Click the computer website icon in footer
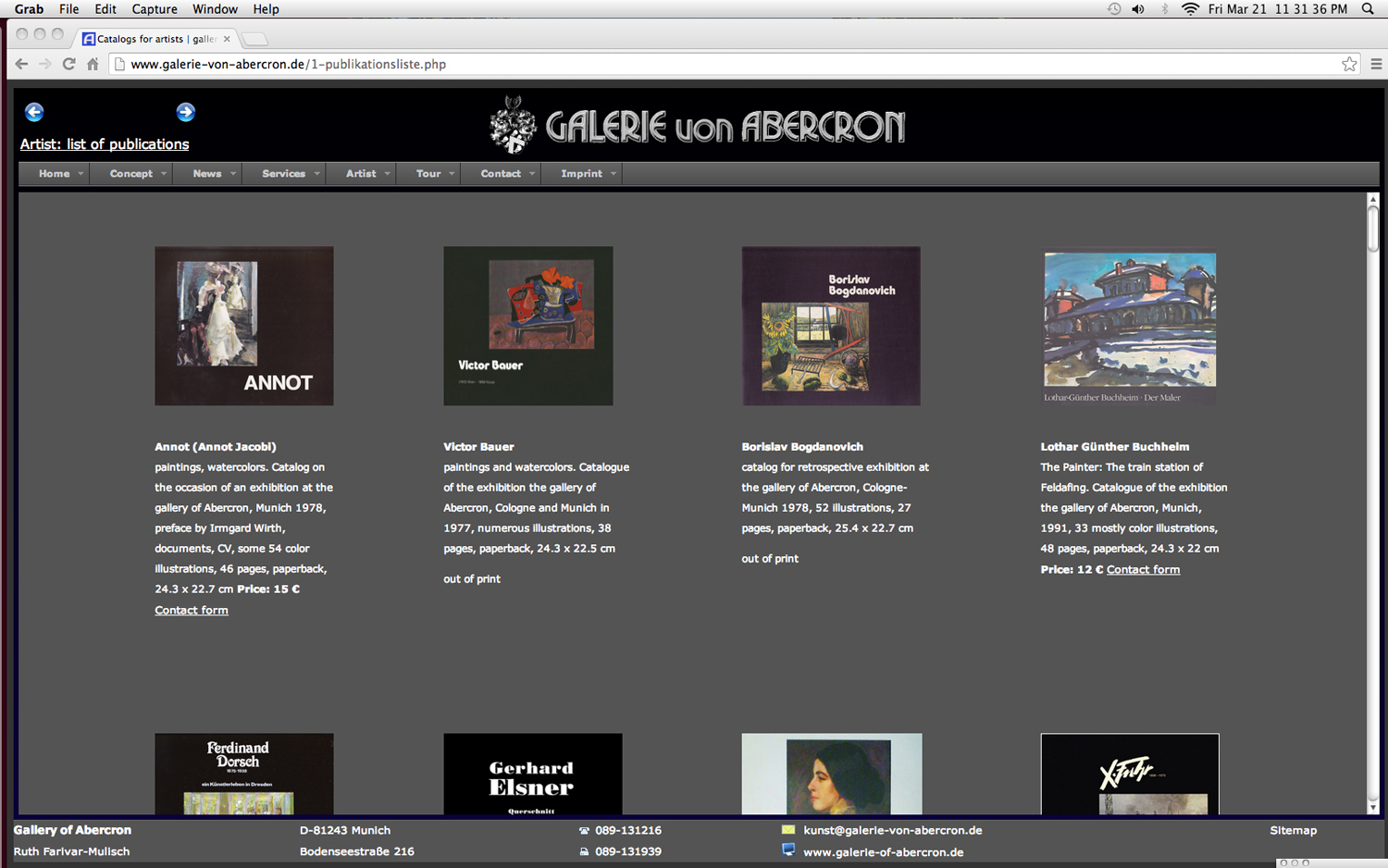Screen dimensions: 1388x868 (788, 849)
